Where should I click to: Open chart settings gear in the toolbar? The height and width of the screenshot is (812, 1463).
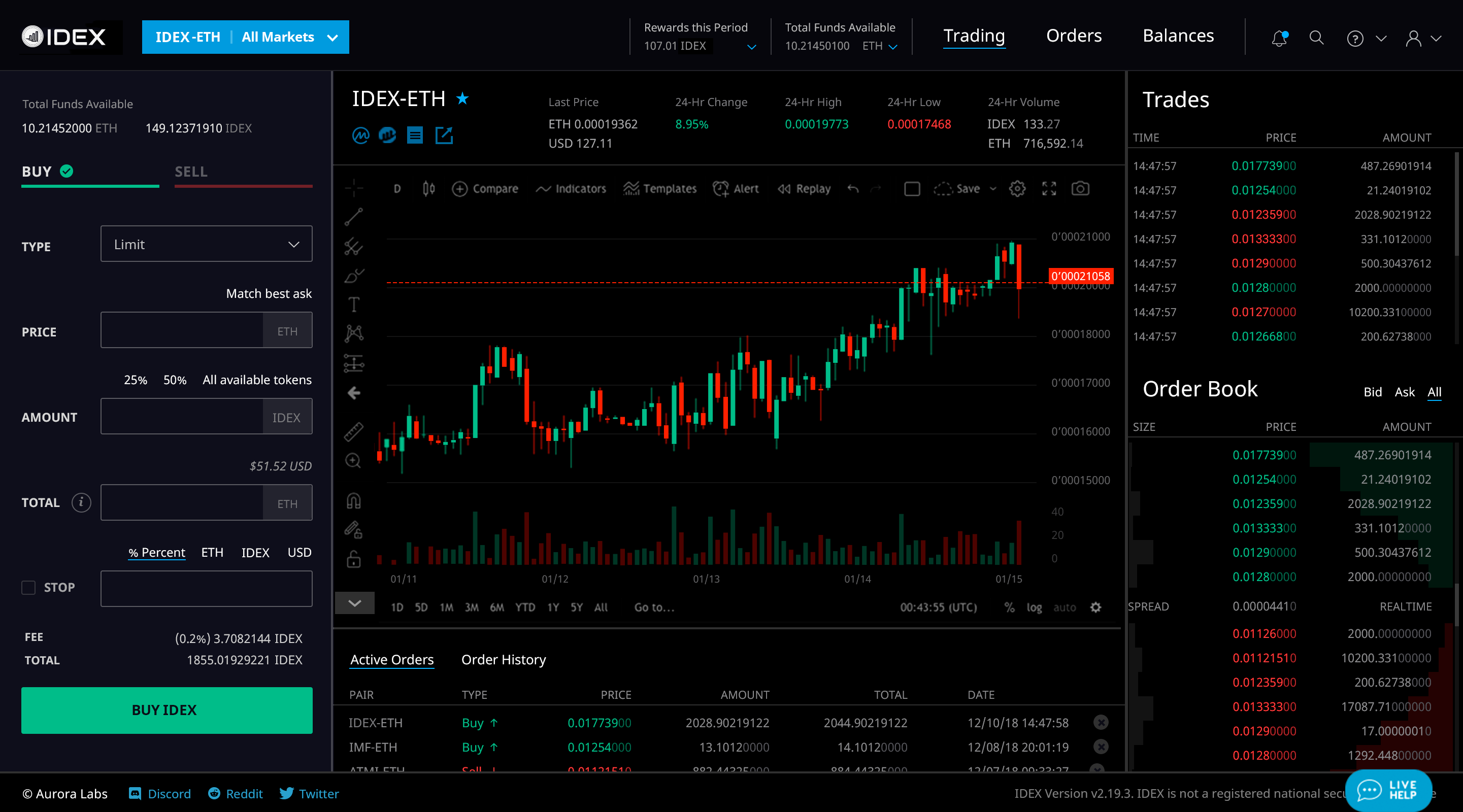(1017, 188)
